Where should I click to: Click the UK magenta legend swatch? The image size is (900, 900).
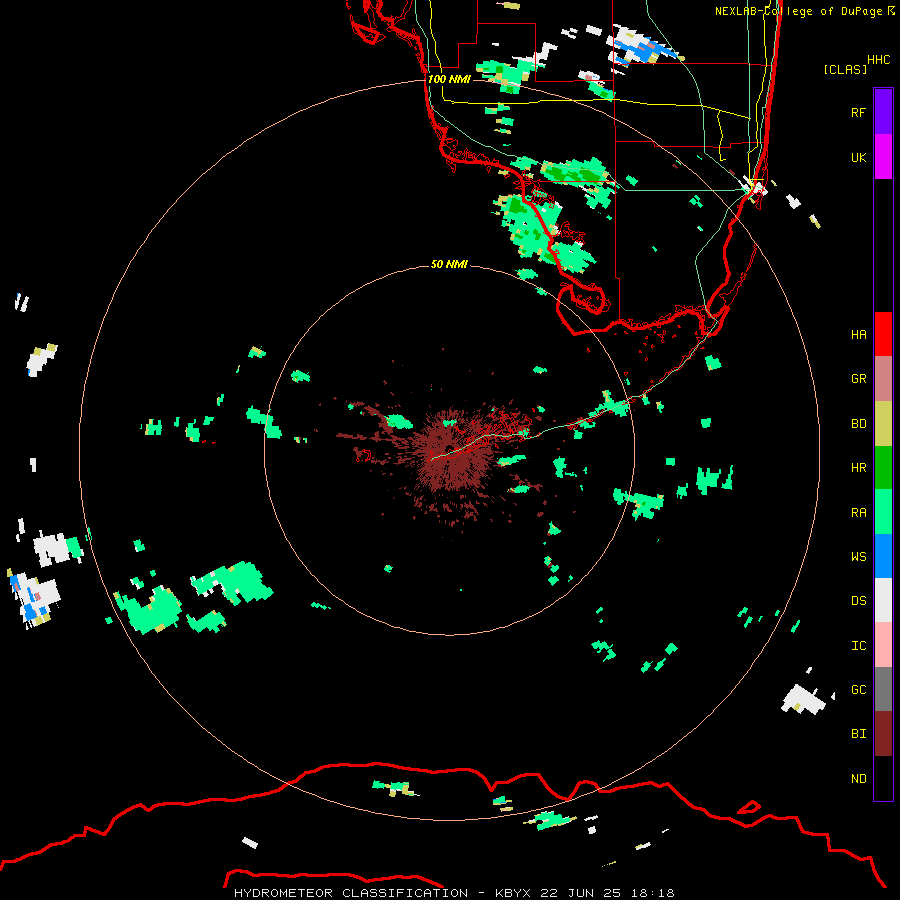click(x=883, y=157)
